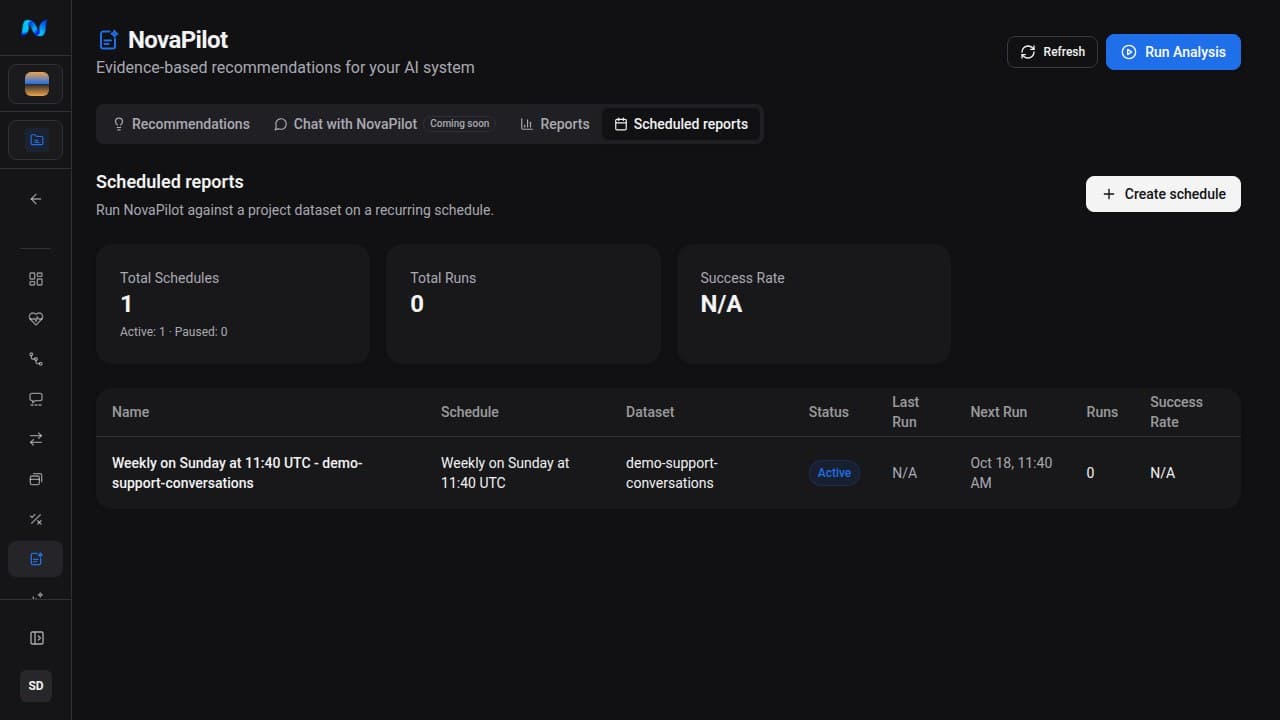Open the swap arrows icon in sidebar
The image size is (1280, 720).
pyautogui.click(x=36, y=439)
